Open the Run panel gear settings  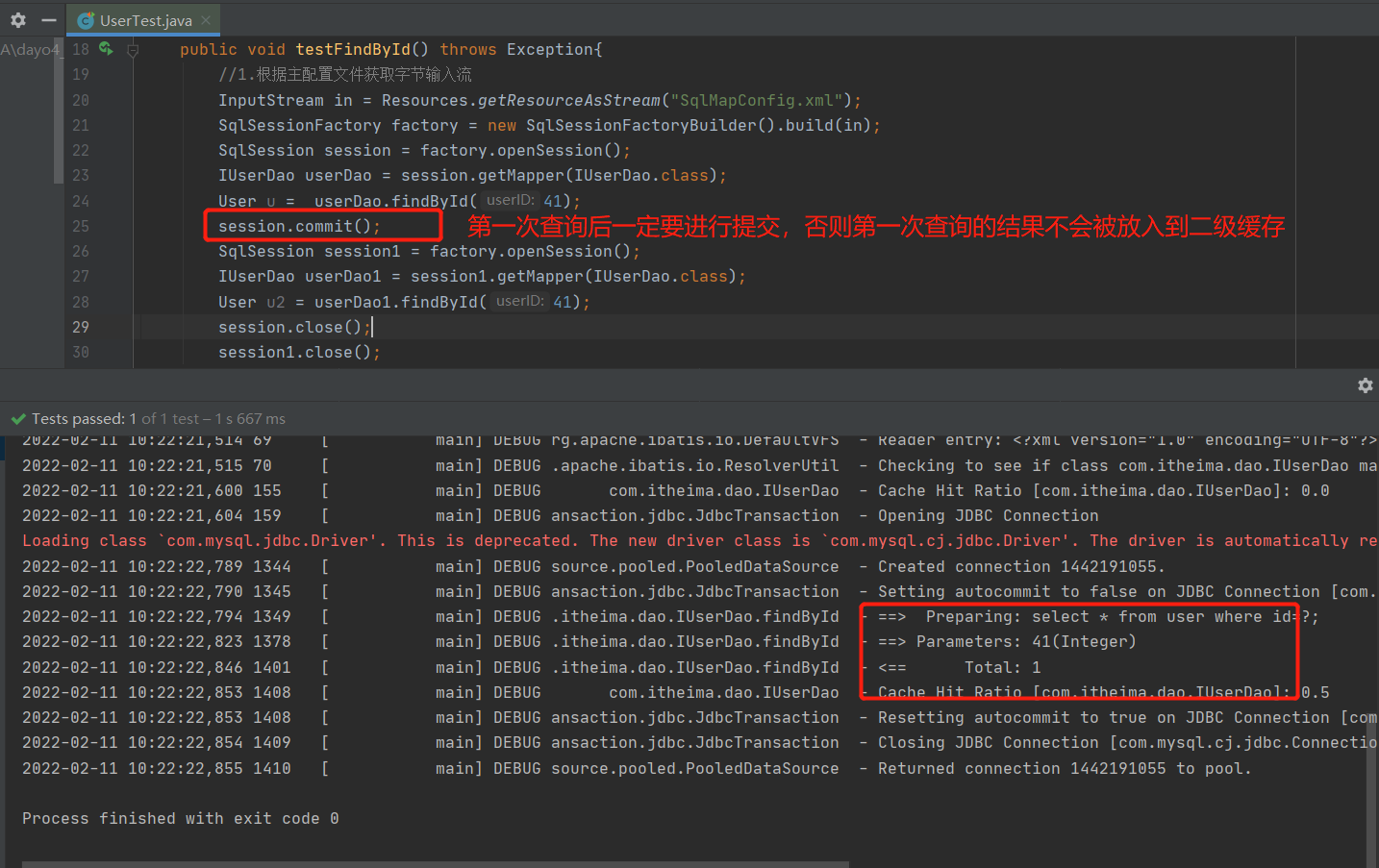coord(1365,385)
